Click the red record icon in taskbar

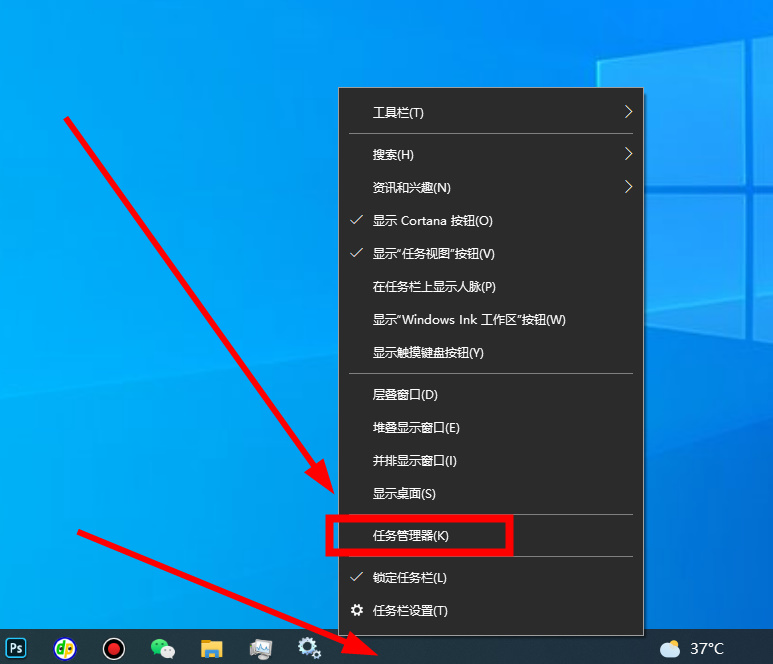click(x=114, y=648)
